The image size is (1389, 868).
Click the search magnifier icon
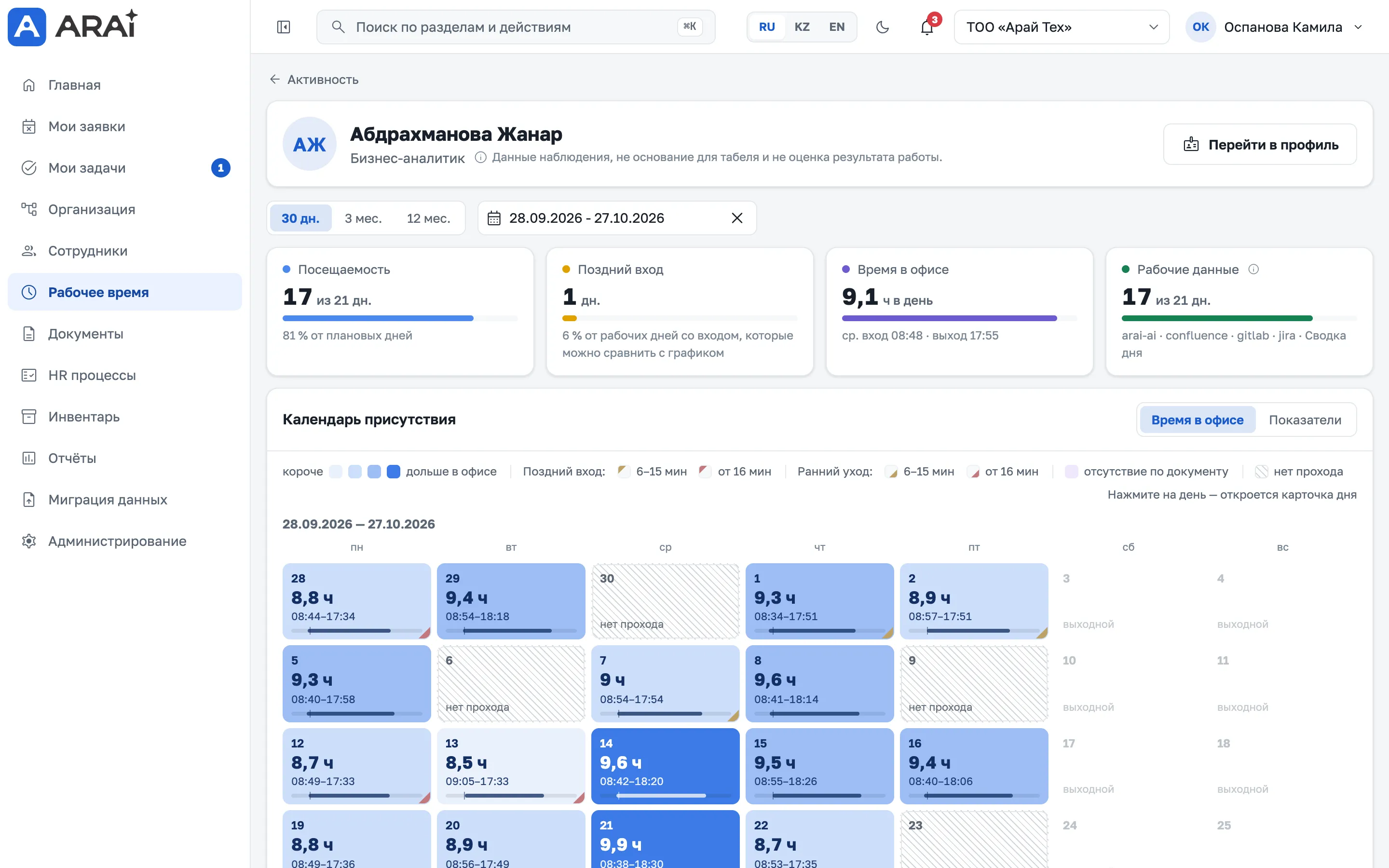pos(338,27)
